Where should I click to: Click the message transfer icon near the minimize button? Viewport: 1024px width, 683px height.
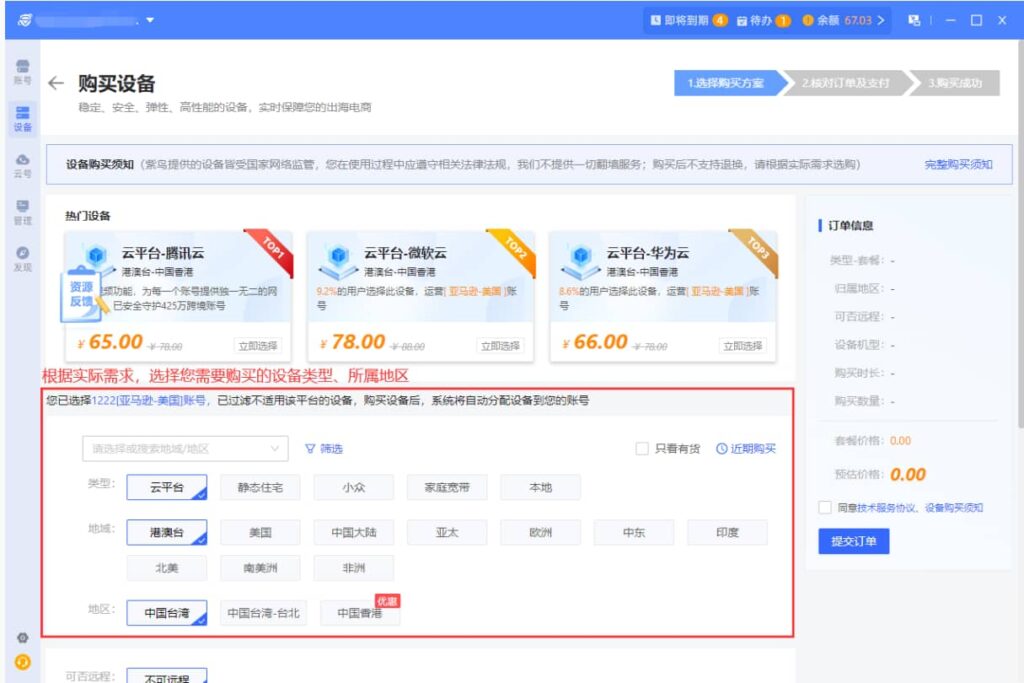pyautogui.click(x=913, y=18)
